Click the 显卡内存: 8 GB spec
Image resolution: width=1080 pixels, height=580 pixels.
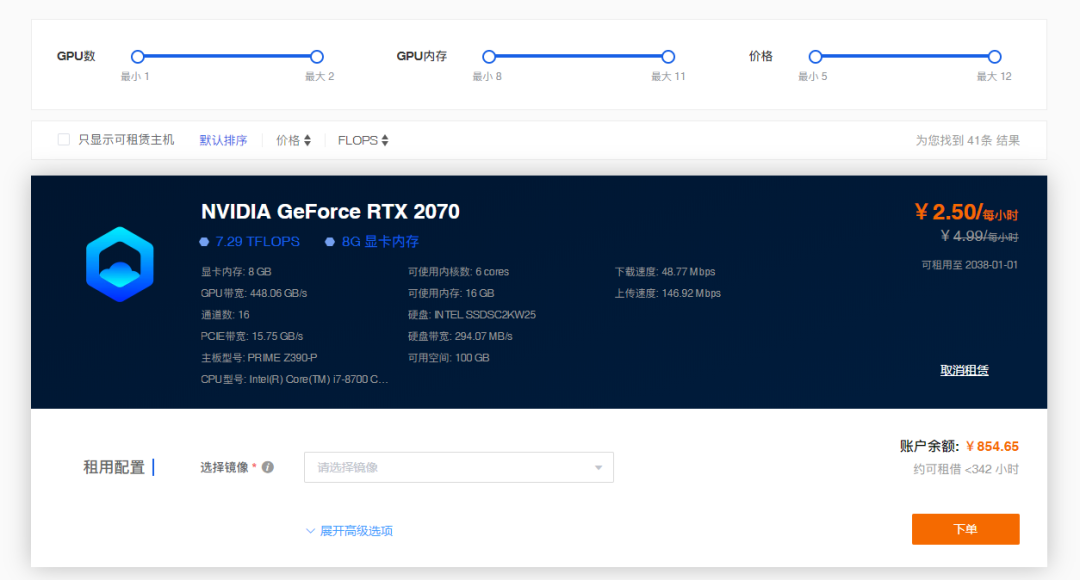click(x=236, y=272)
